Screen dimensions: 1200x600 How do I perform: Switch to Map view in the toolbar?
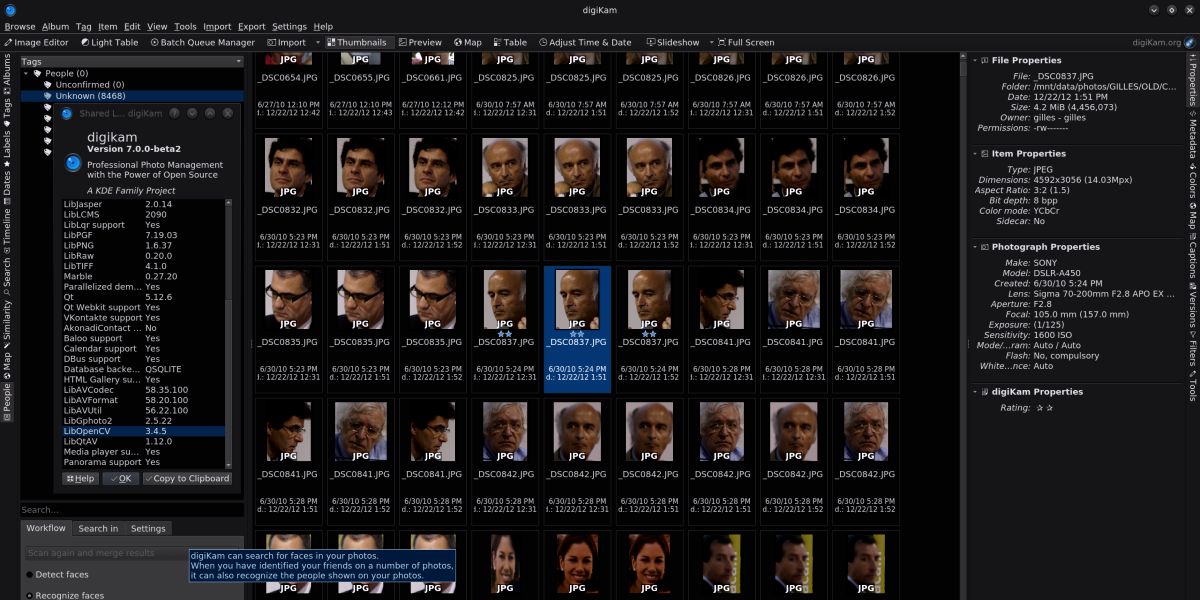pyautogui.click(x=467, y=43)
